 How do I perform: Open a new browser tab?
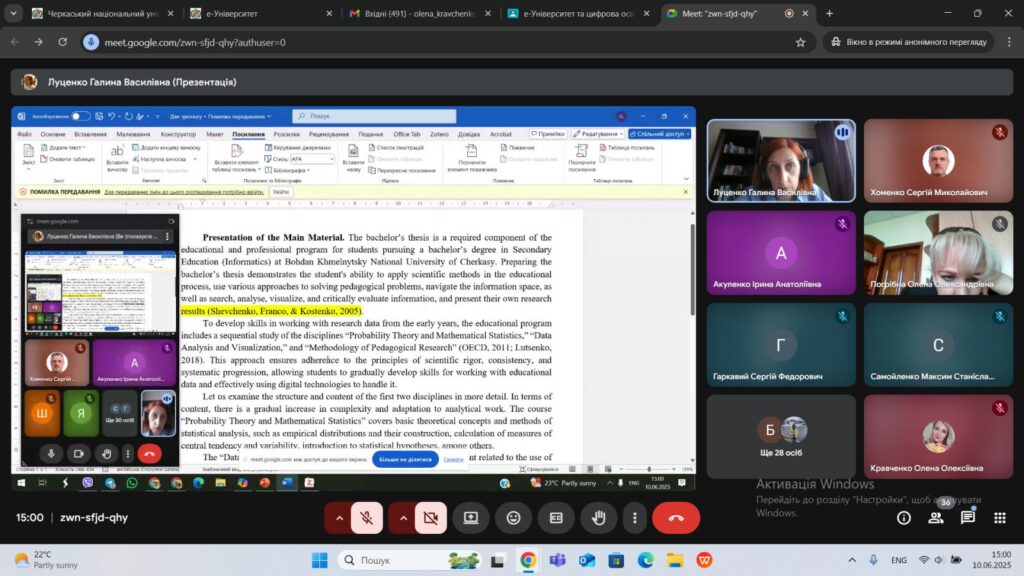829,14
